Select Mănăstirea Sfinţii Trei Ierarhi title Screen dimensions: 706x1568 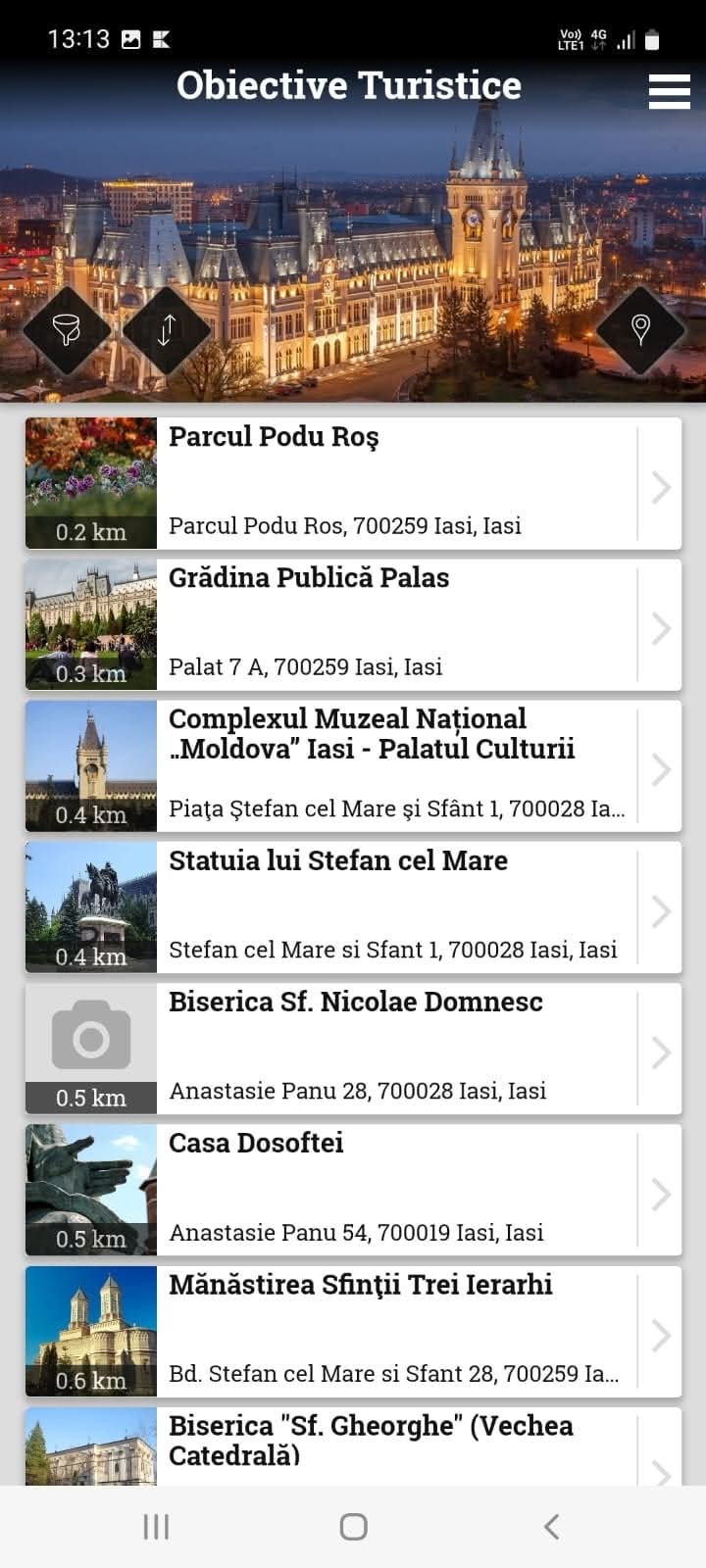360,1285
